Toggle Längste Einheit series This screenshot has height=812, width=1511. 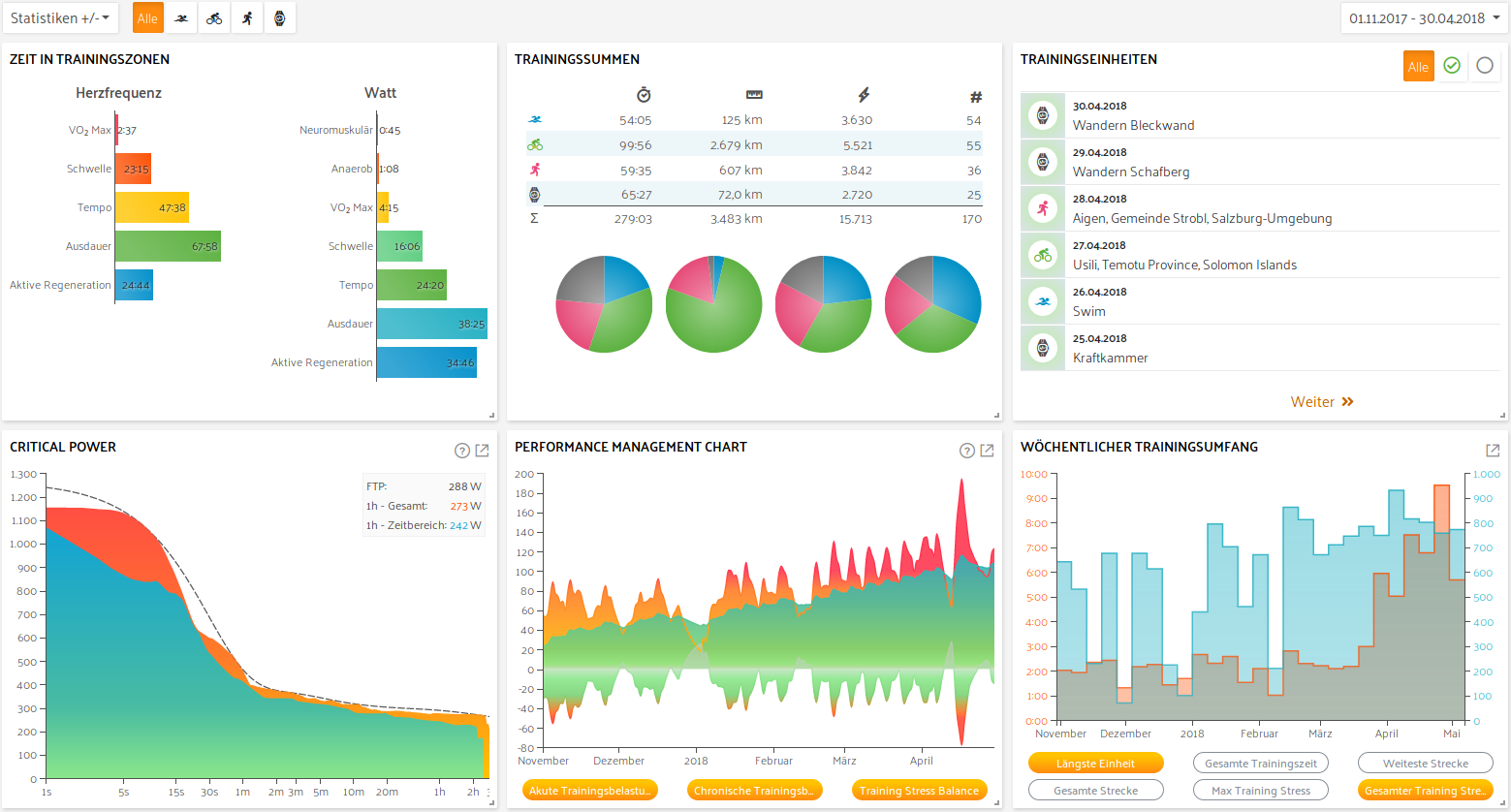coord(1095,764)
